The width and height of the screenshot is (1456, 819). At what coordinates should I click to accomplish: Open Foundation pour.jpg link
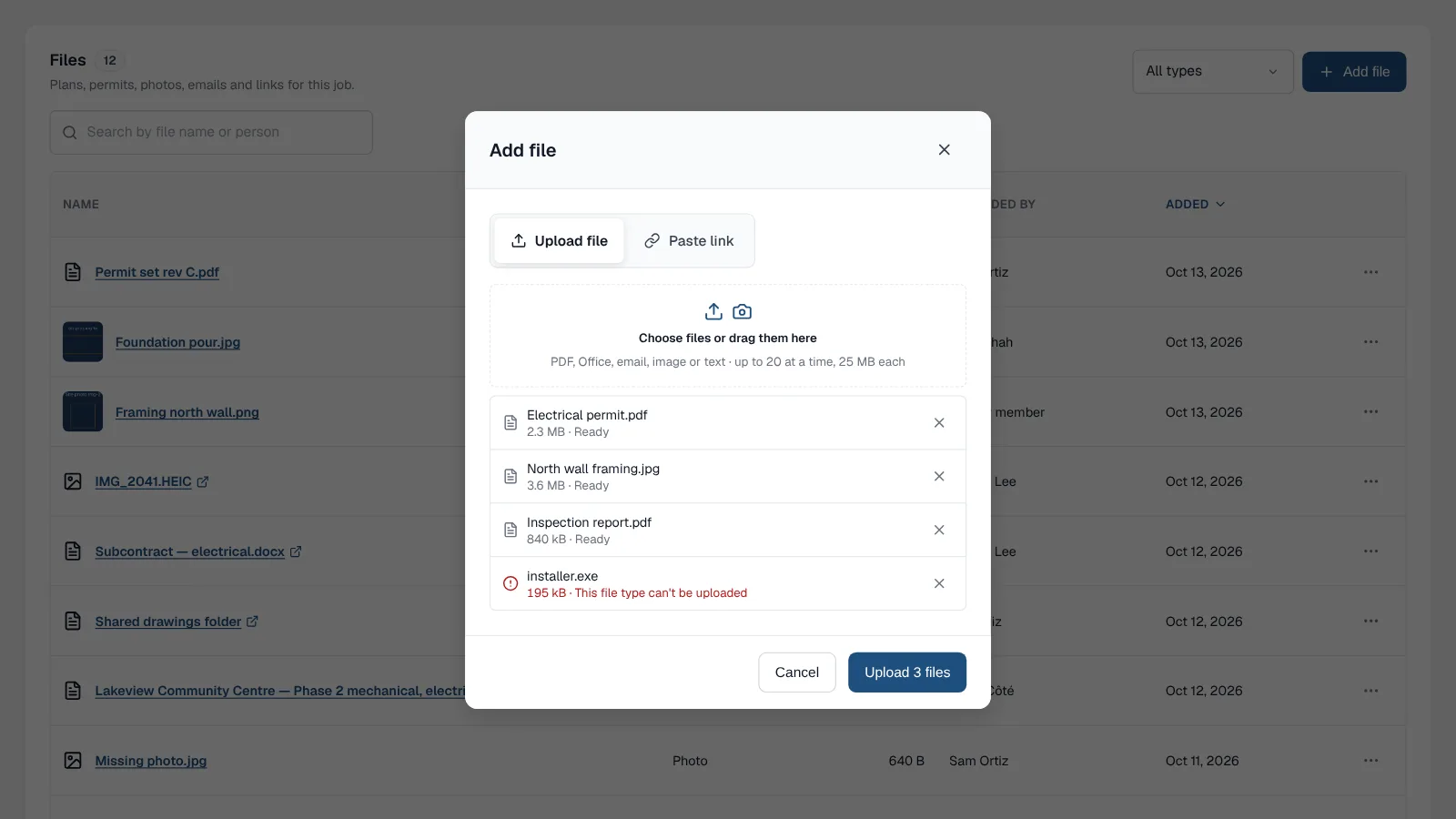click(x=177, y=342)
